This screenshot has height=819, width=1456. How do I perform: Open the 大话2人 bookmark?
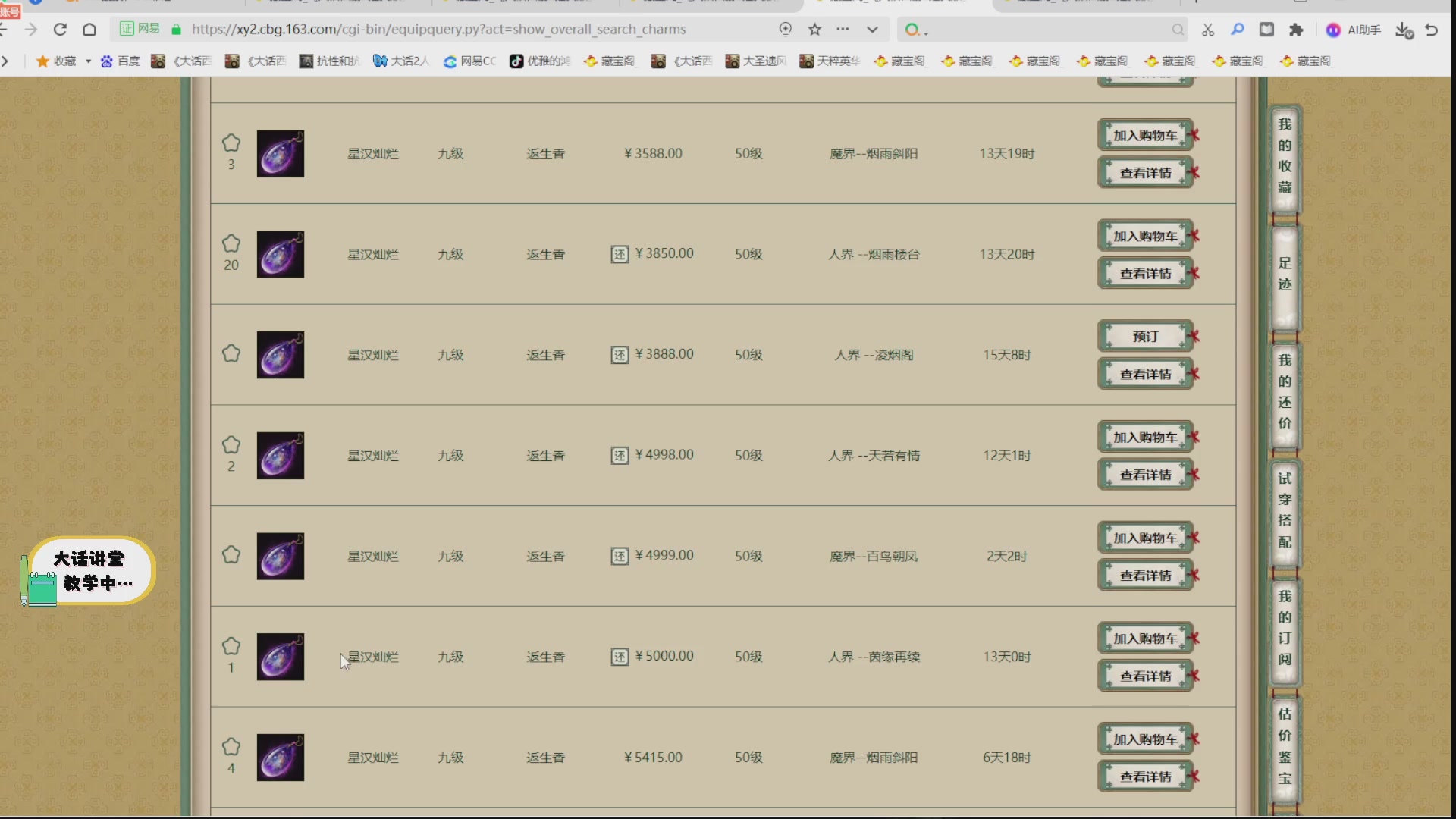pos(401,61)
